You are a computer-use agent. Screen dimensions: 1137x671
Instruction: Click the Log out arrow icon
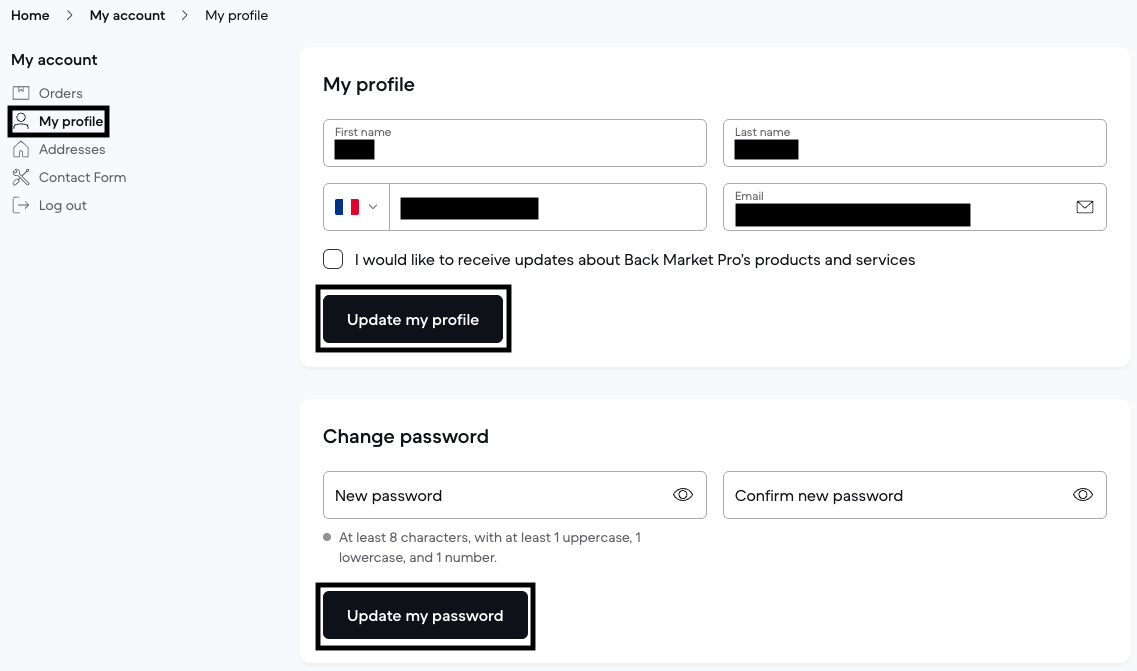(x=21, y=205)
